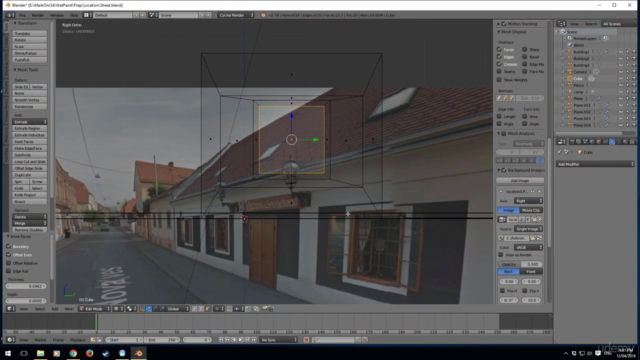
Task: Open the Cycles Render engine dropdown
Action: [236, 15]
